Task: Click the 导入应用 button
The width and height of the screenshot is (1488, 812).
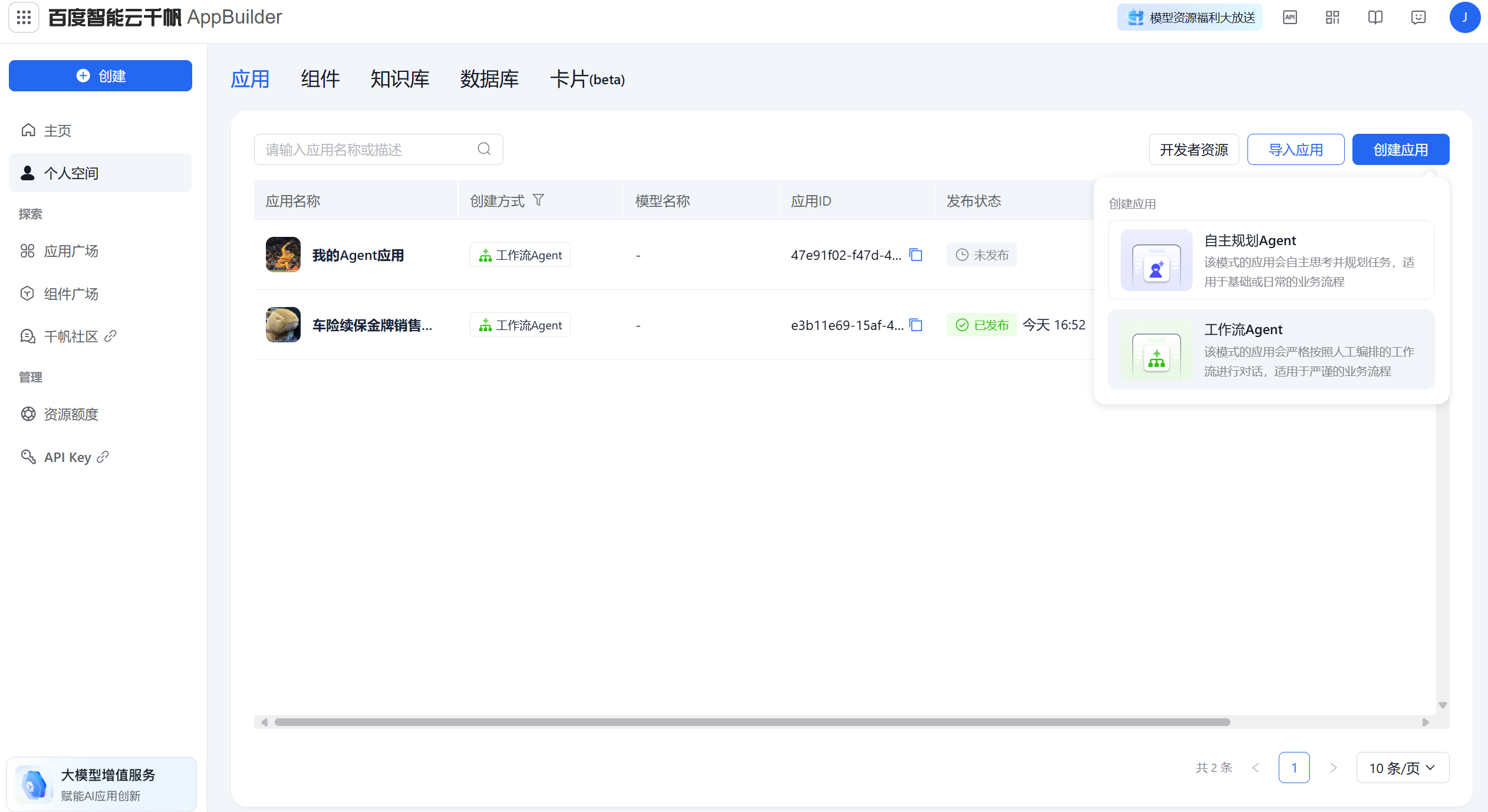Action: click(x=1295, y=150)
